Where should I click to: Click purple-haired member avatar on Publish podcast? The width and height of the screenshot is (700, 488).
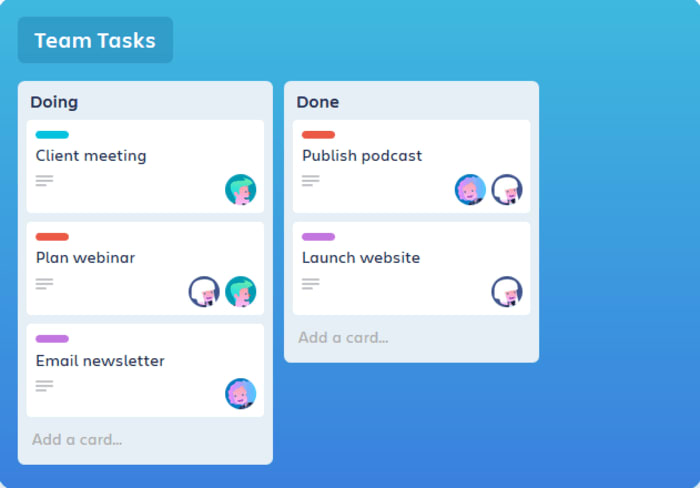coord(470,190)
